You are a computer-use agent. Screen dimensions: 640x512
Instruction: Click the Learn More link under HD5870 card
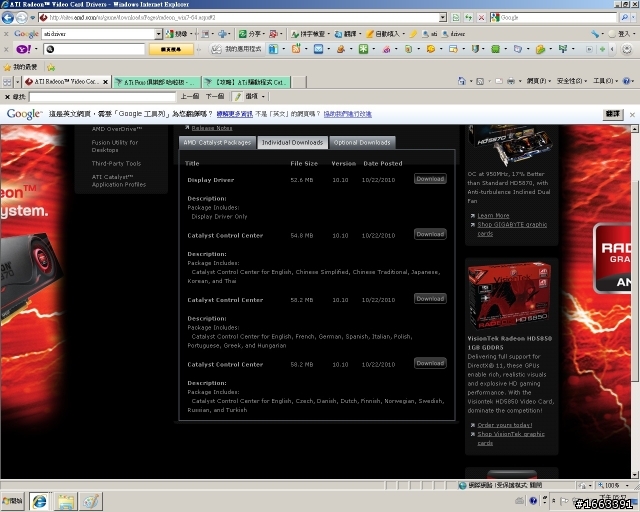click(x=493, y=216)
